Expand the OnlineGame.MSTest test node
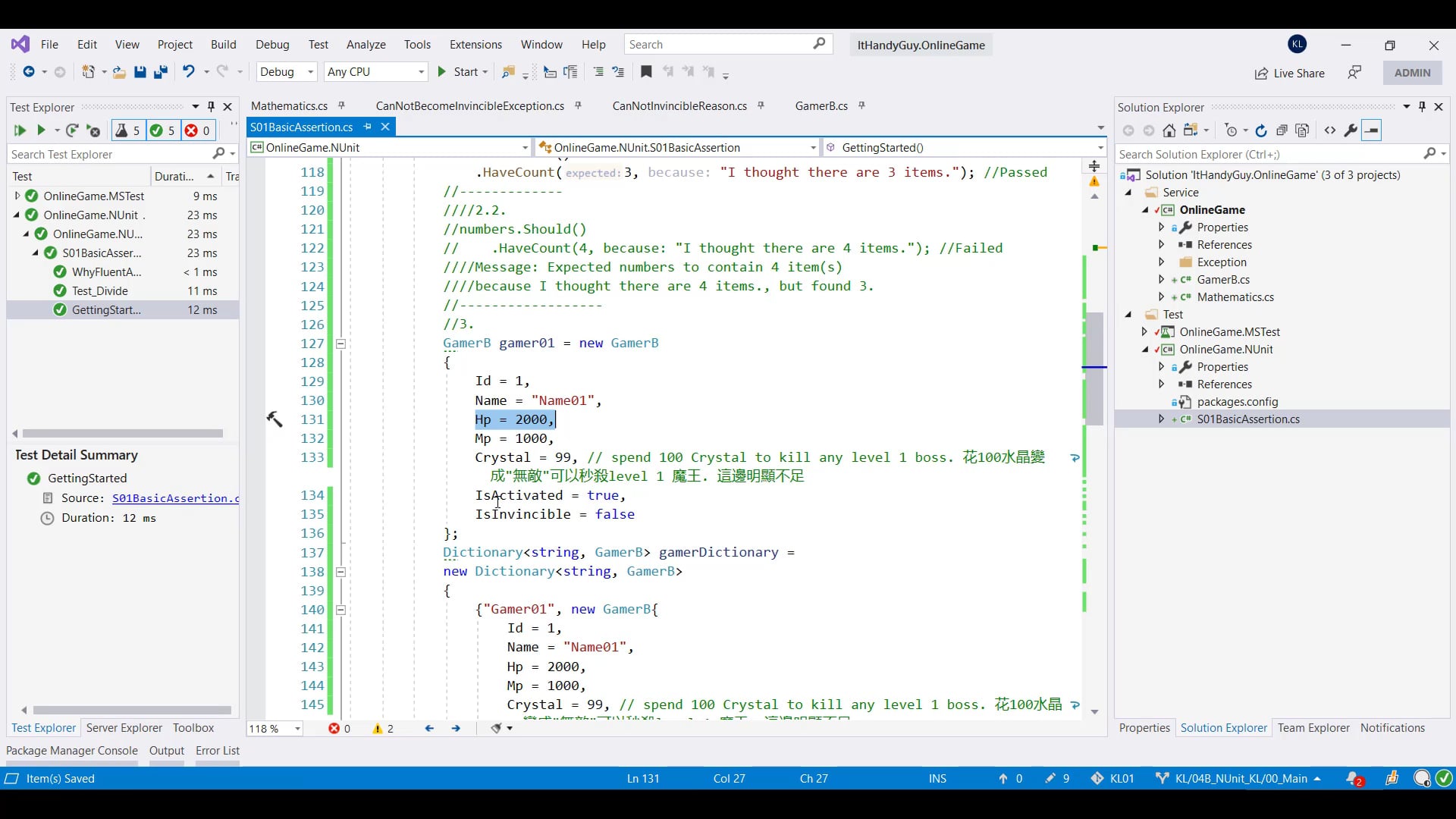 [x=17, y=196]
